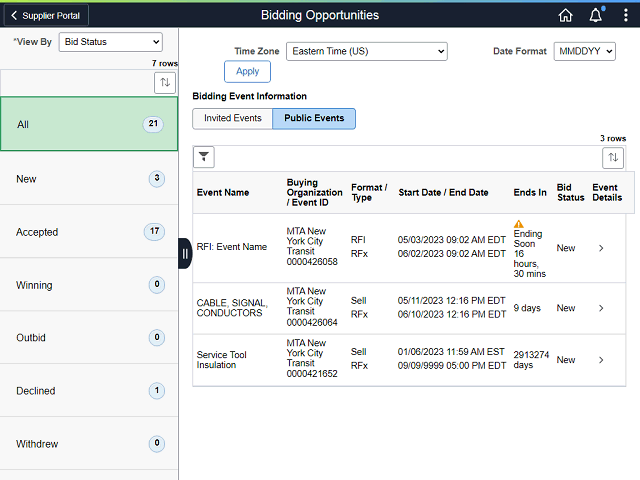Click the Format / Type column header
The width and height of the screenshot is (640, 480).
tap(369, 193)
